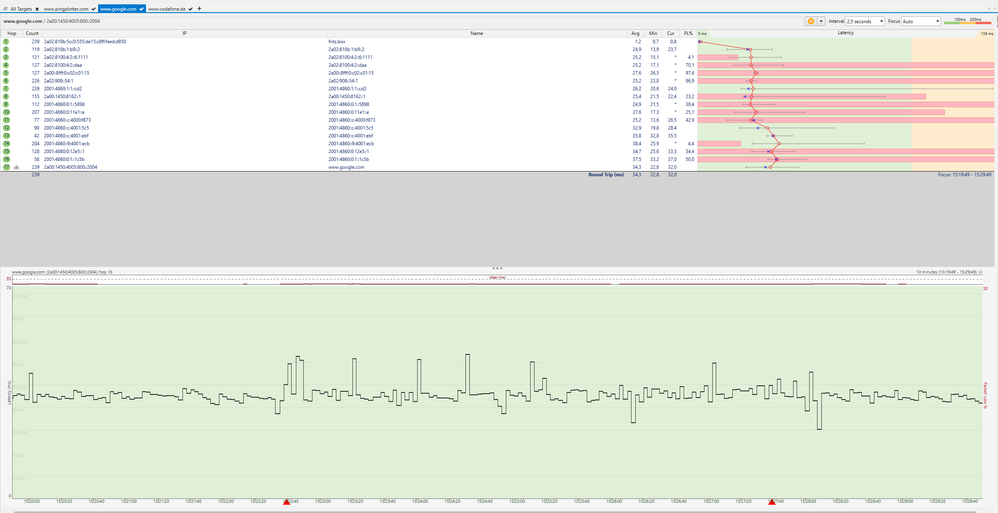Image resolution: width=998 pixels, height=513 pixels.
Task: Click the IP column header
Action: click(x=184, y=33)
